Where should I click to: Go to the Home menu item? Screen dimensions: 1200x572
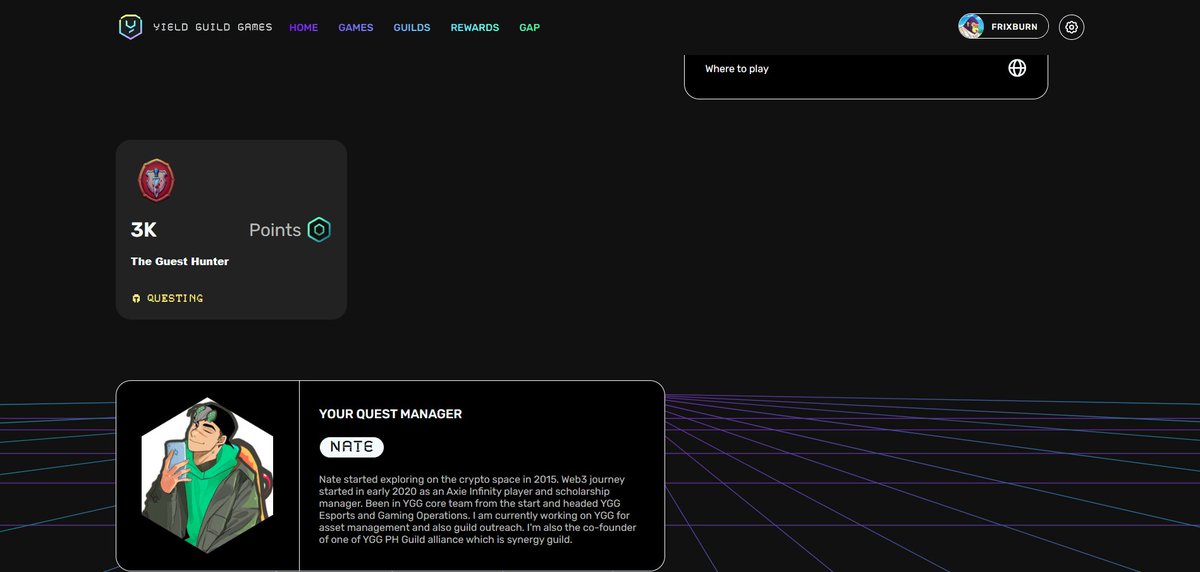[x=304, y=27]
